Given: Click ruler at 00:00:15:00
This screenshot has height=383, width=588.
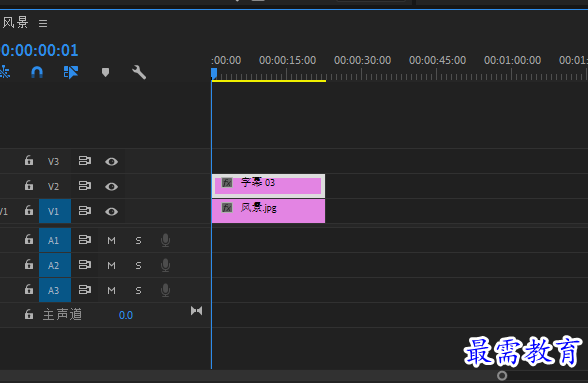Looking at the screenshot, I should (287, 60).
